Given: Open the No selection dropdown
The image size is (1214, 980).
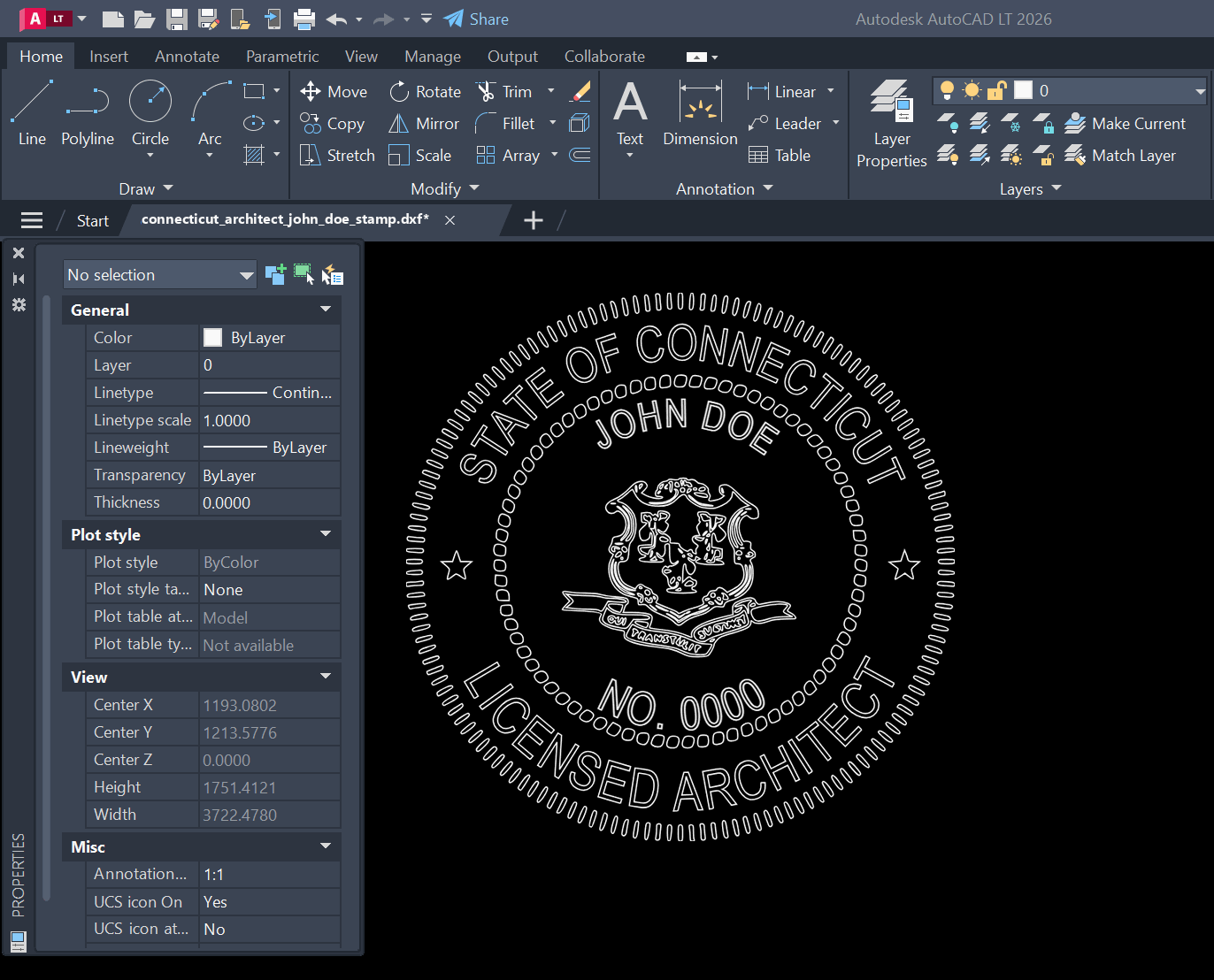Looking at the screenshot, I should pyautogui.click(x=159, y=274).
